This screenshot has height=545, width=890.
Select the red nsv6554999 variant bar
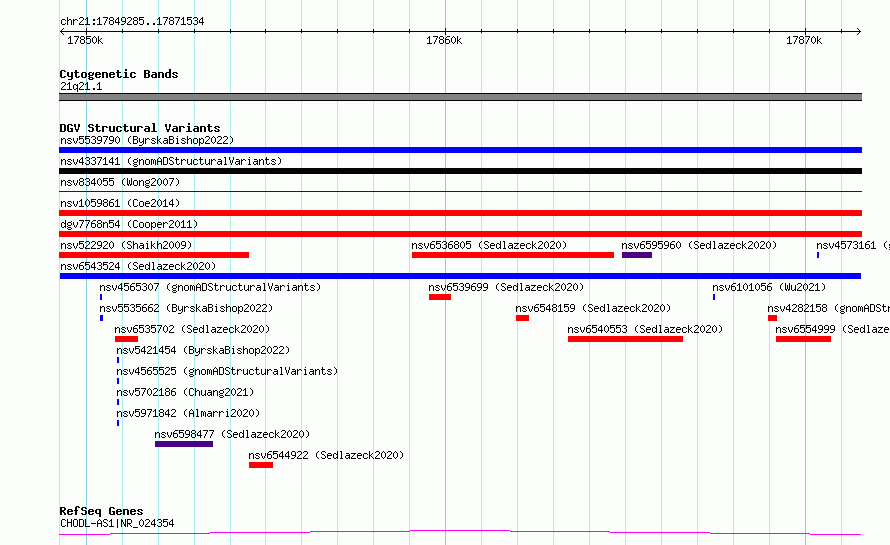[x=804, y=339]
